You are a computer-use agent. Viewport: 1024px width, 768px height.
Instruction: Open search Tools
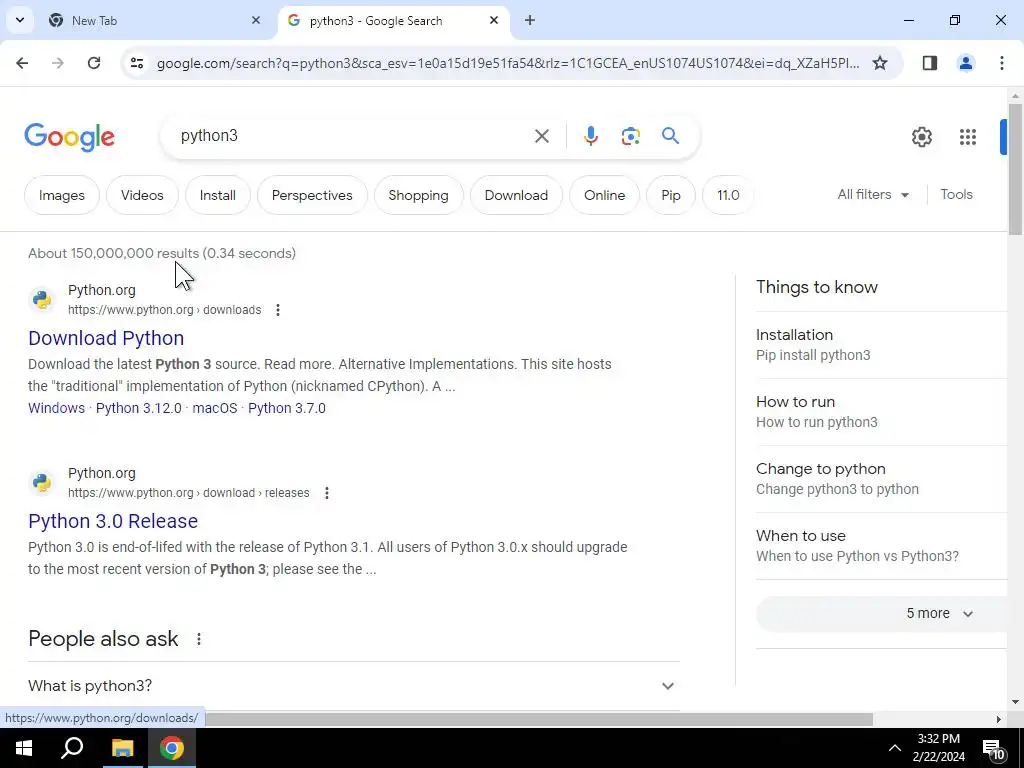click(x=956, y=195)
